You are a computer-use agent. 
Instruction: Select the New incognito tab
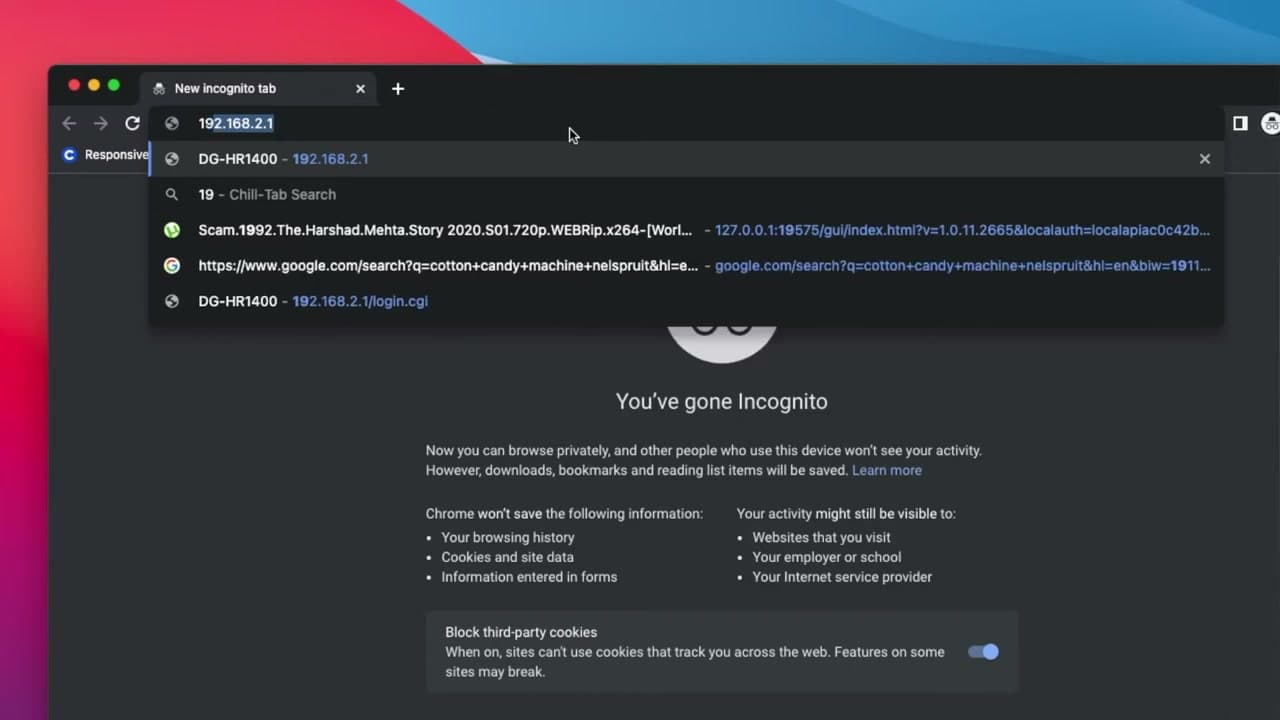(x=259, y=89)
